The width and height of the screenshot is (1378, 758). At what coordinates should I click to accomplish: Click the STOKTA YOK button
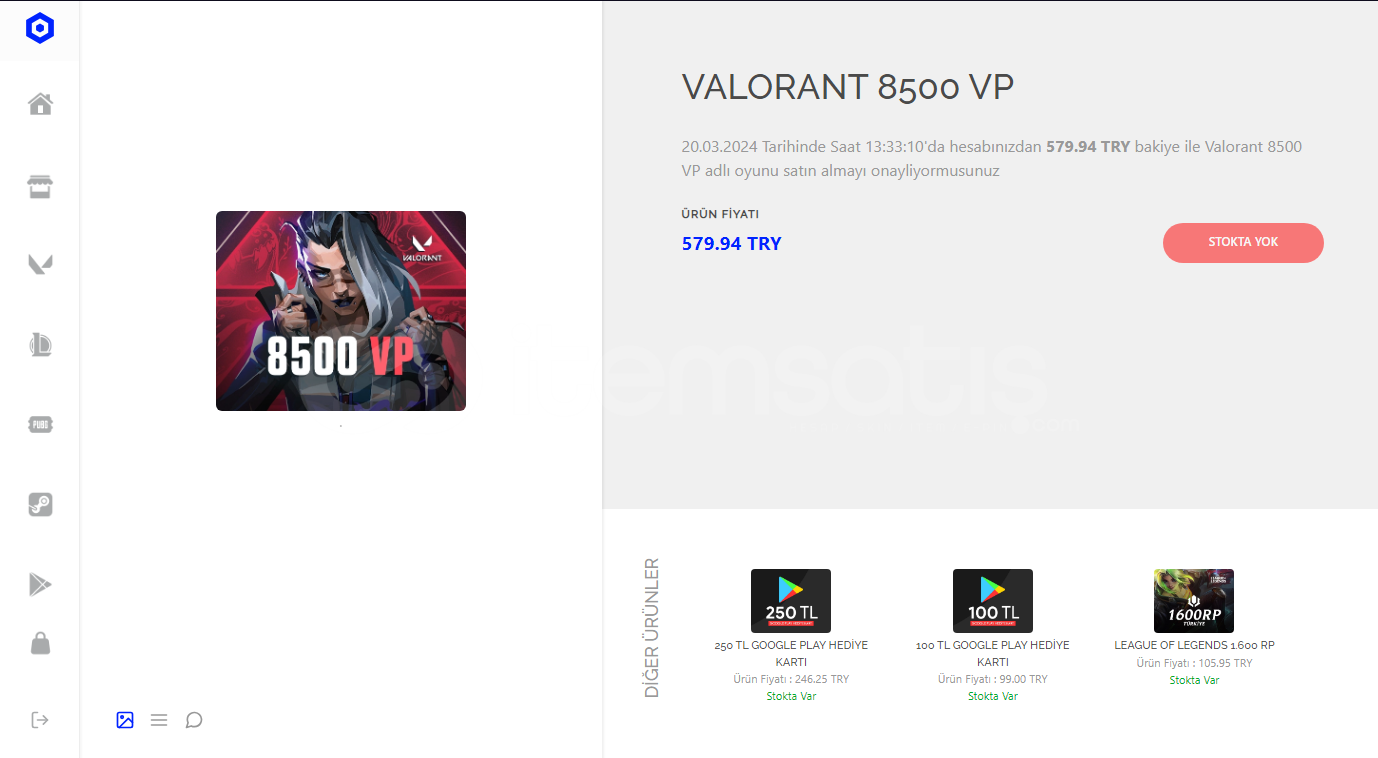pos(1243,243)
